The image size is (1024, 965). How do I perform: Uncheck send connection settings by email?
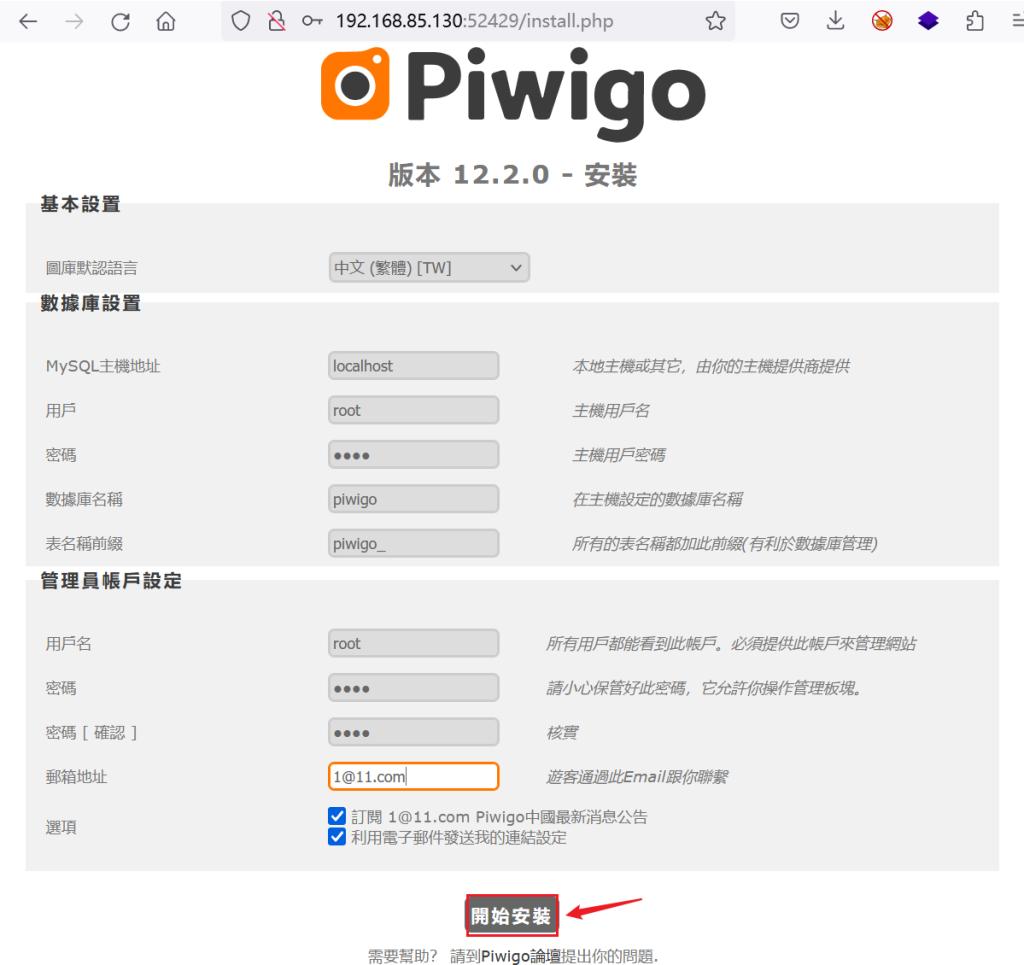click(337, 837)
